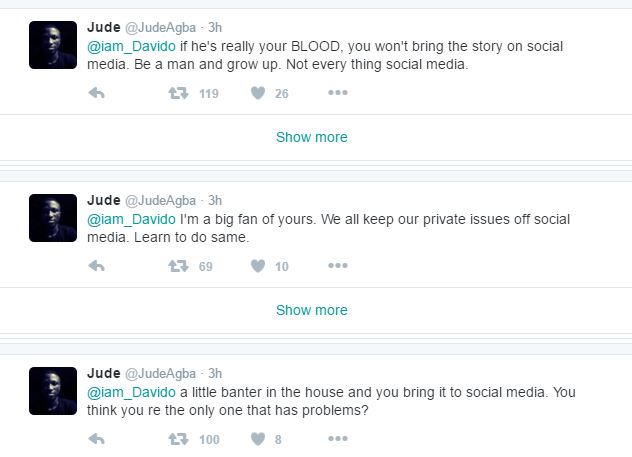Reply to the BLOOD tweet
Screen dimensions: 632x457
tap(97, 93)
